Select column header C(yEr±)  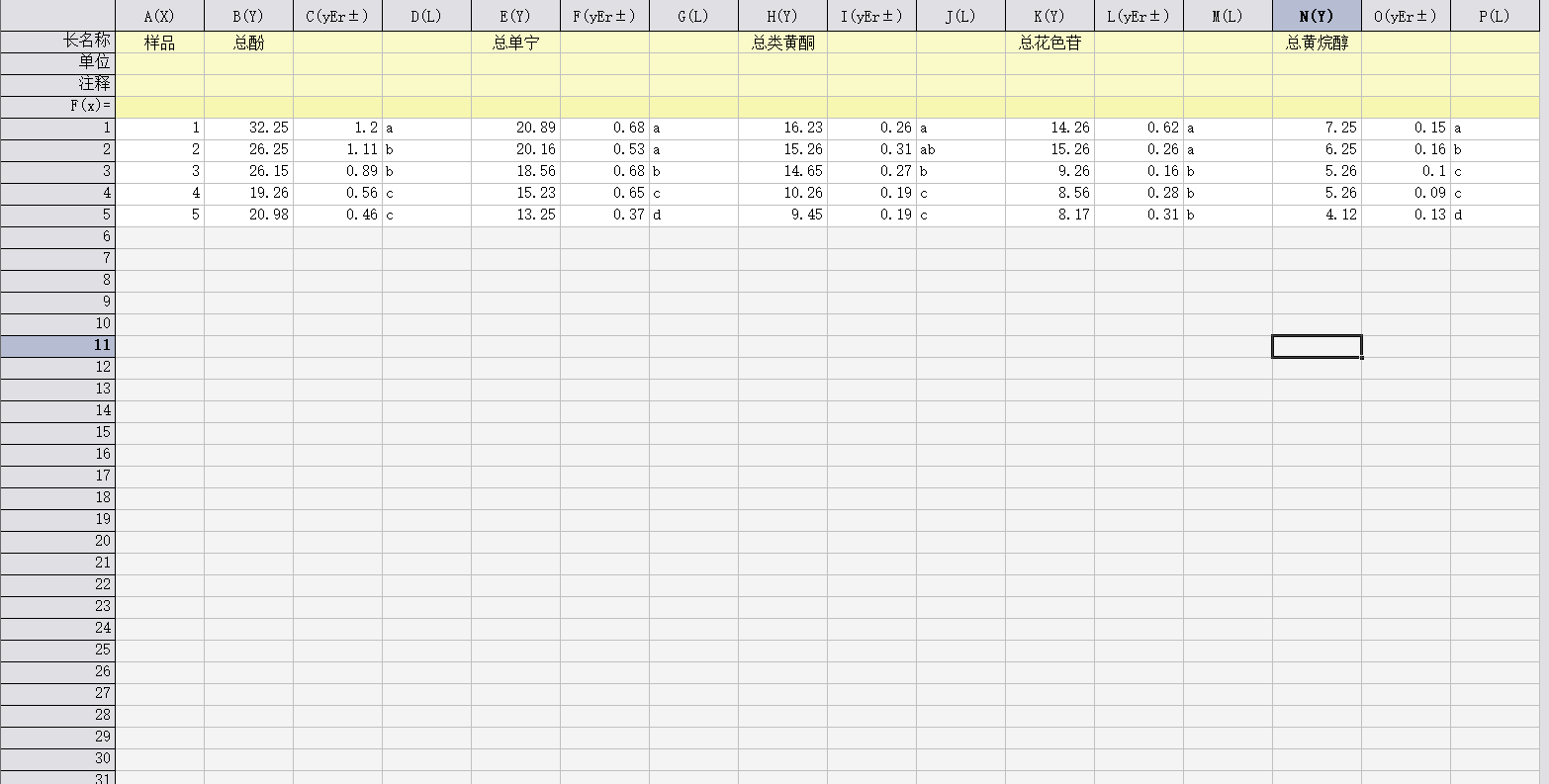pyautogui.click(x=337, y=16)
